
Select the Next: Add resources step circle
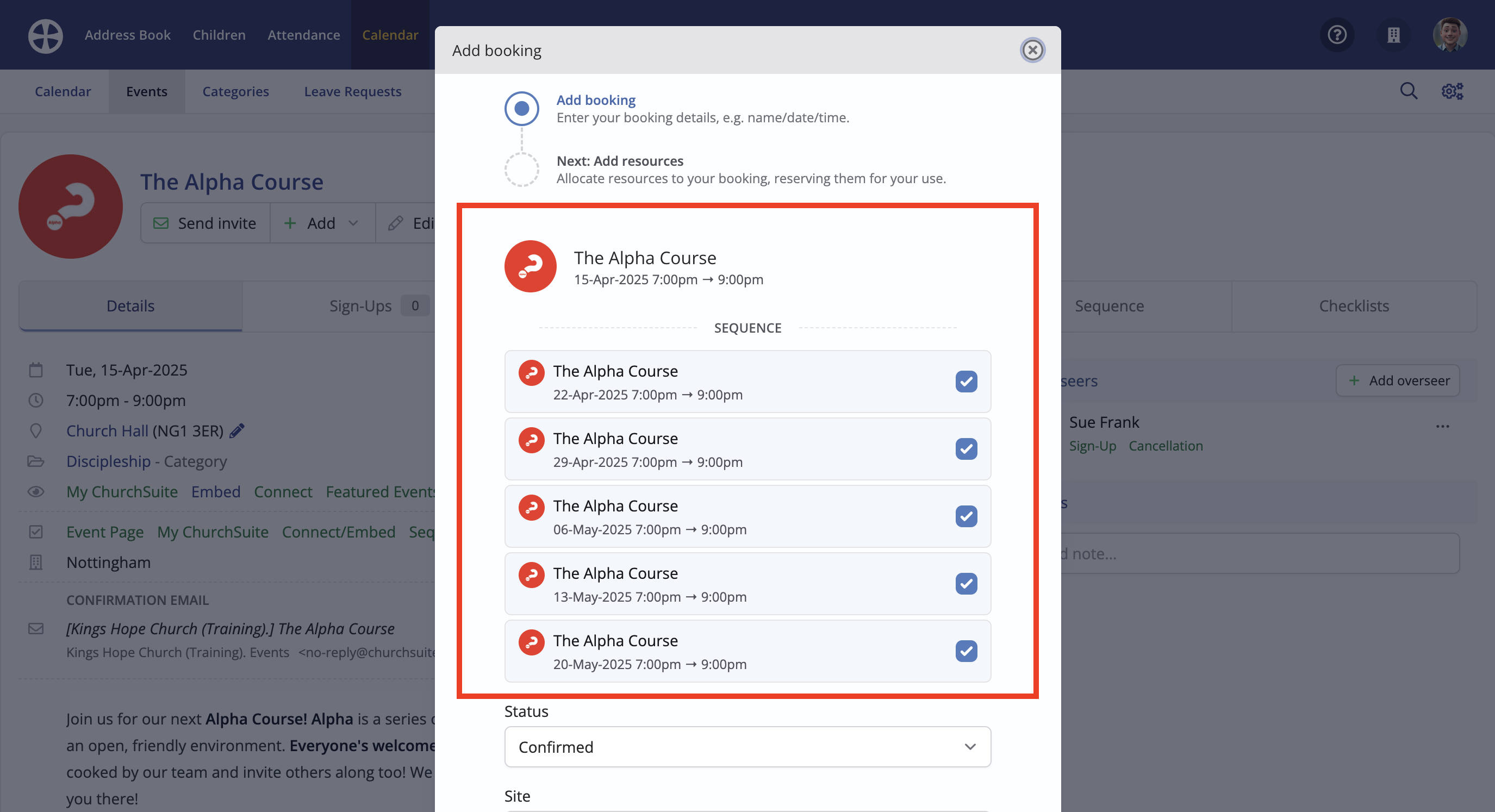[522, 170]
